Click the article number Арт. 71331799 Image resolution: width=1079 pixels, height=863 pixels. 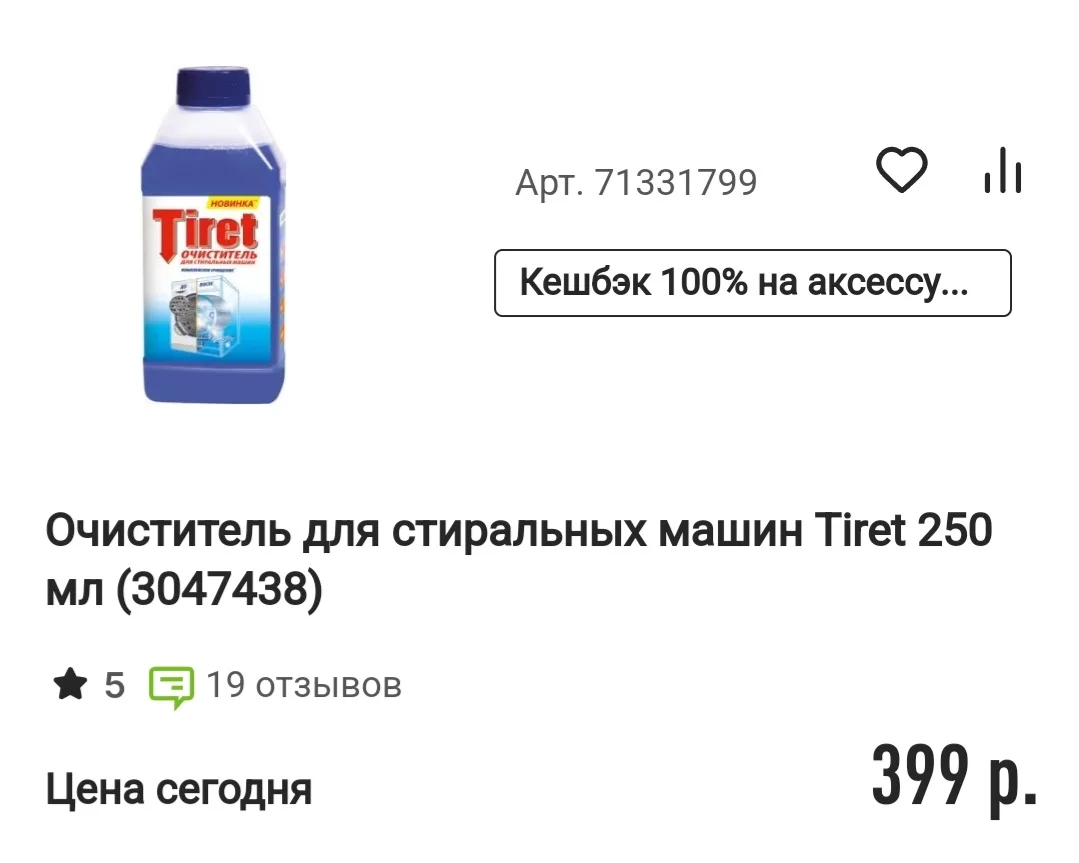tap(637, 182)
